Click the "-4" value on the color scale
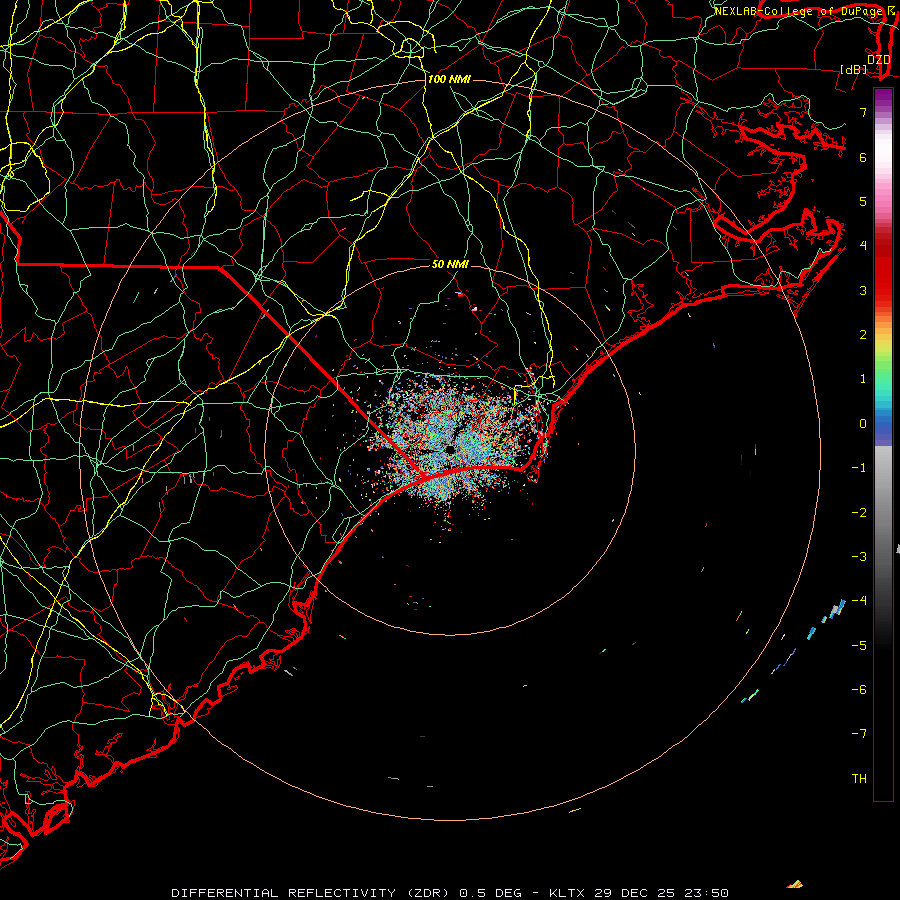900x900 pixels. click(x=859, y=601)
